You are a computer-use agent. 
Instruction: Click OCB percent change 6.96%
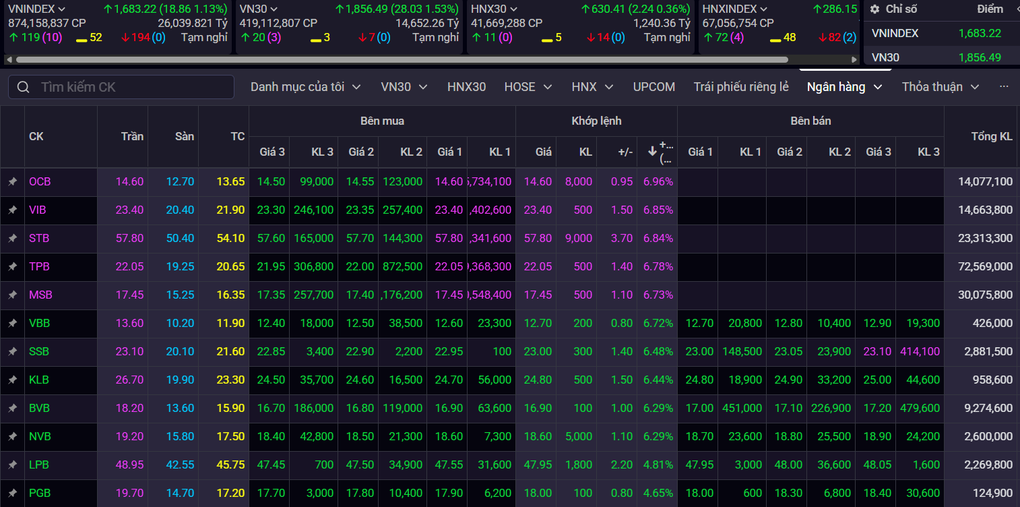click(658, 182)
